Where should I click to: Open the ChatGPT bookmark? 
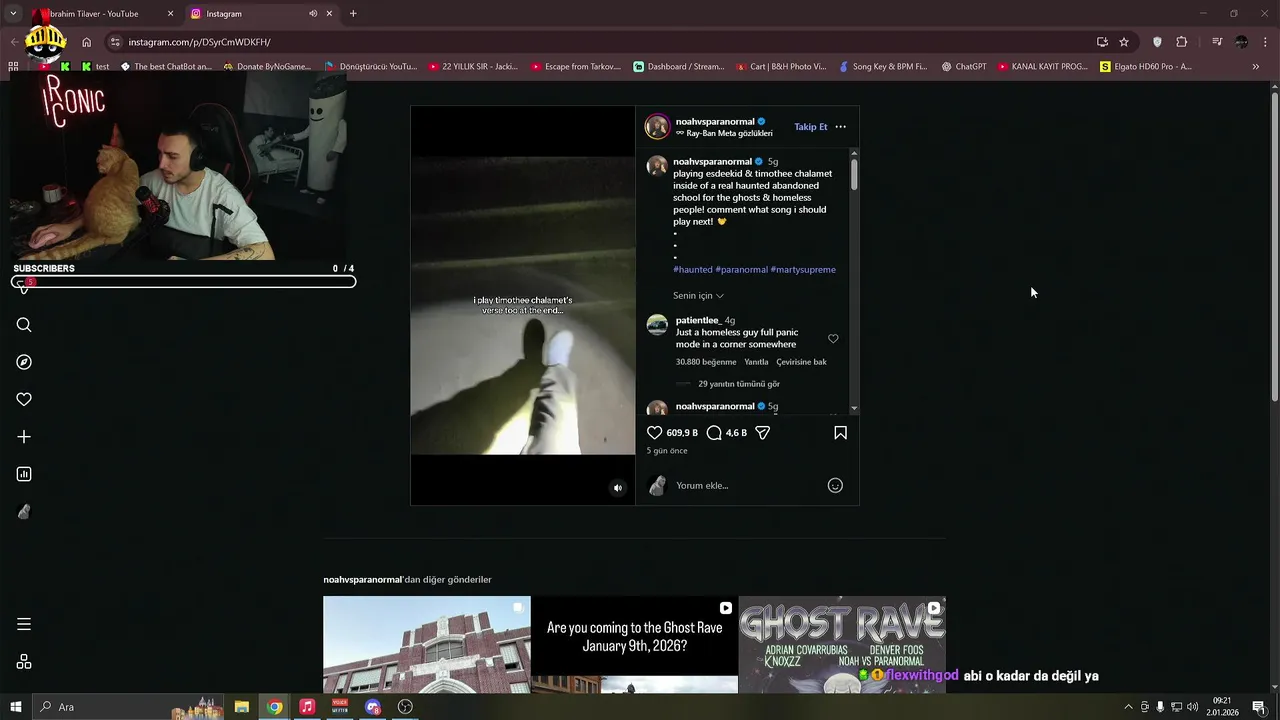coord(964,67)
